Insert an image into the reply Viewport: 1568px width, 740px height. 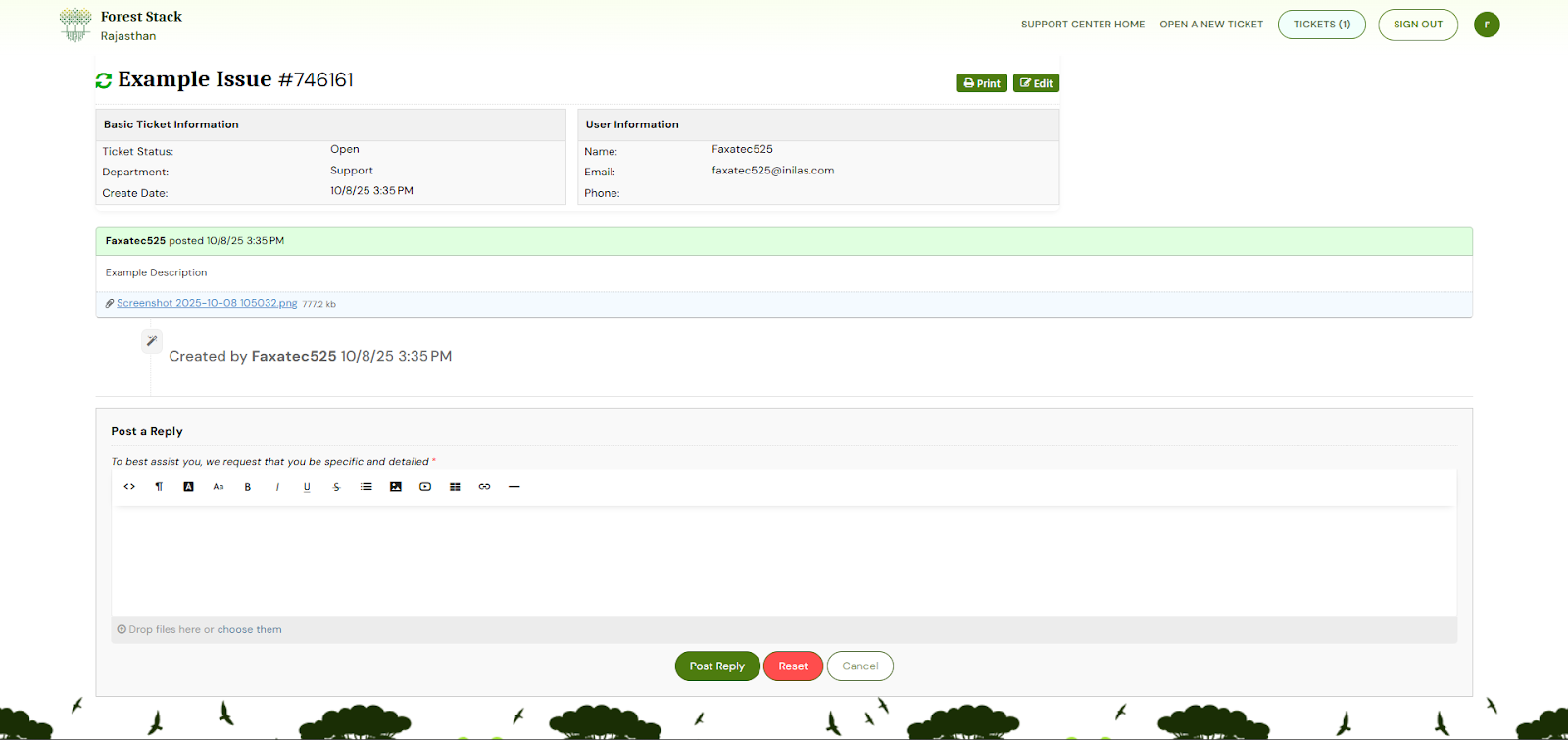click(396, 487)
